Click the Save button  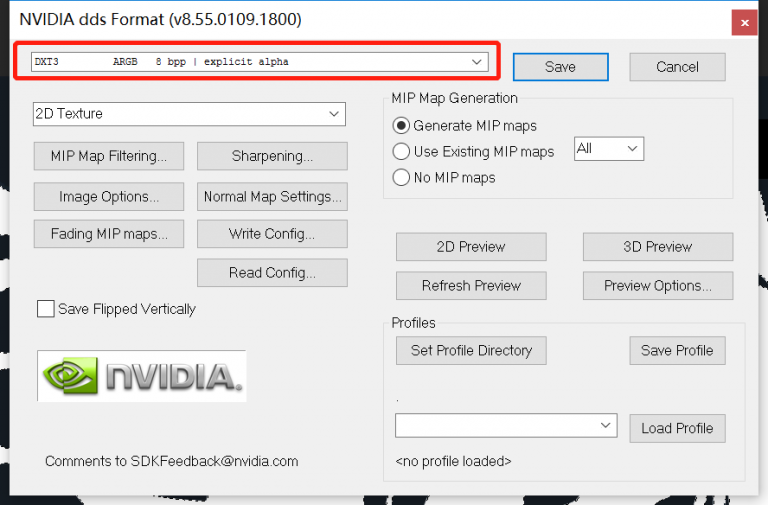(x=561, y=67)
